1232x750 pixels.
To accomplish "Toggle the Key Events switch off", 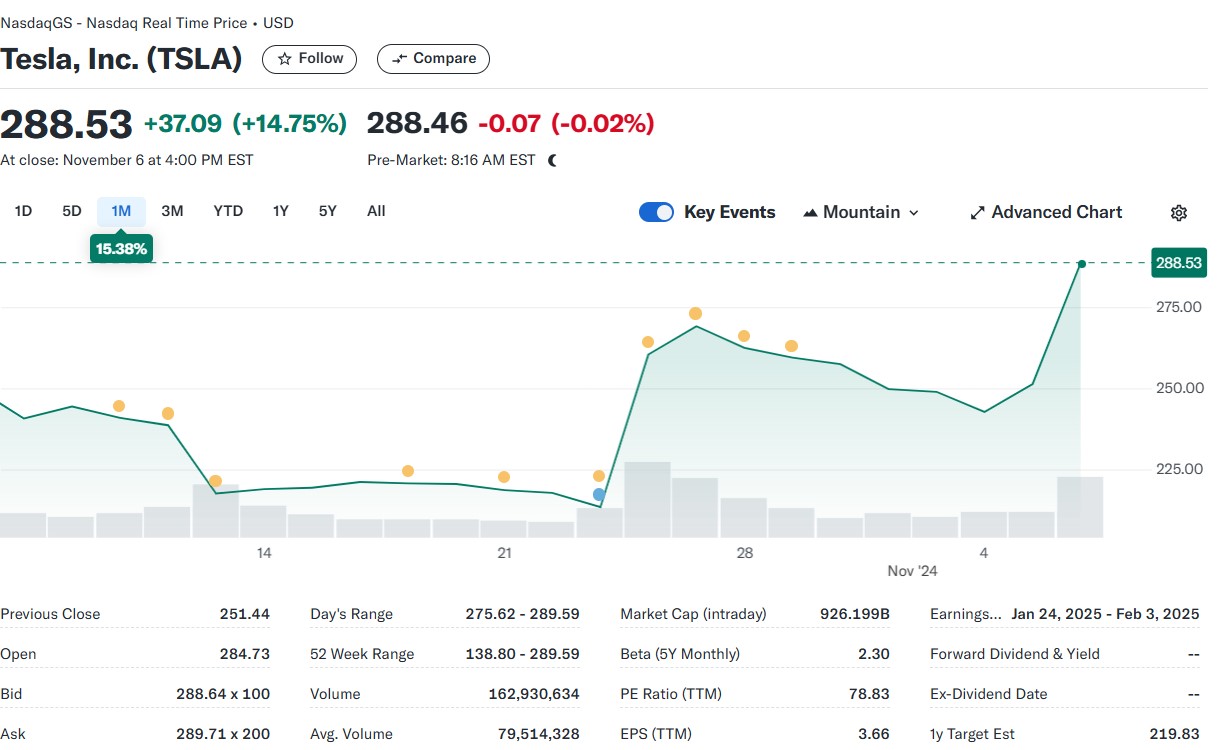I will click(656, 212).
